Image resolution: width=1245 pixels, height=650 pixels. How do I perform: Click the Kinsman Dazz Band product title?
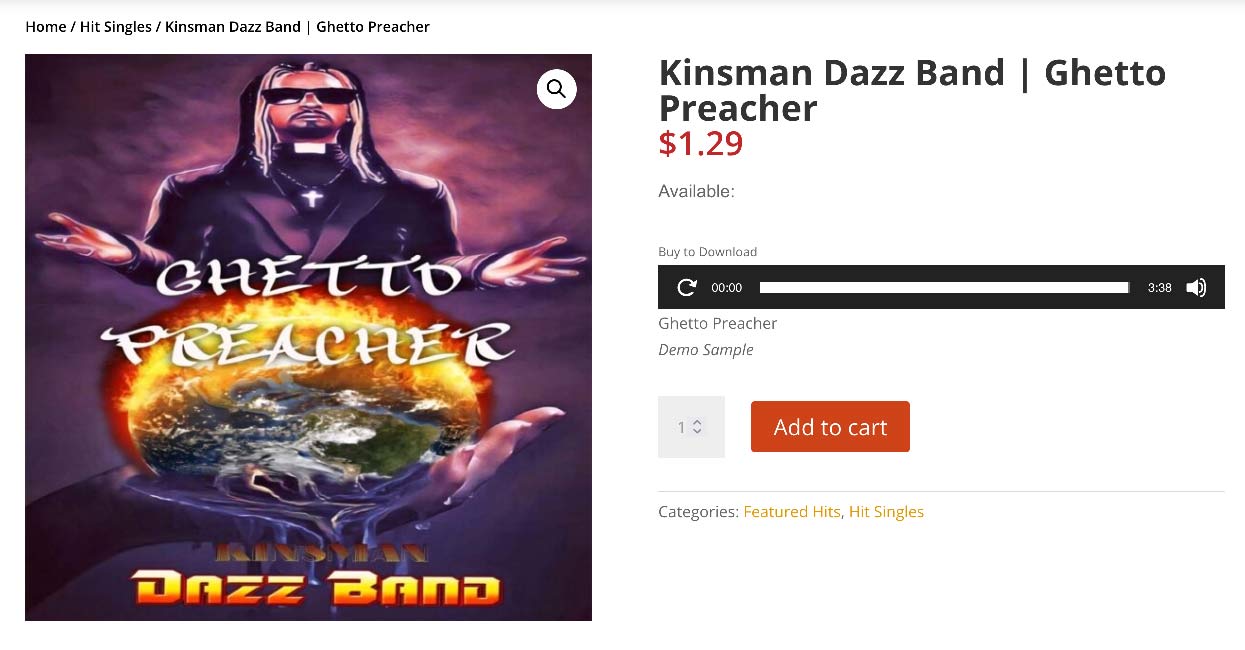point(912,90)
